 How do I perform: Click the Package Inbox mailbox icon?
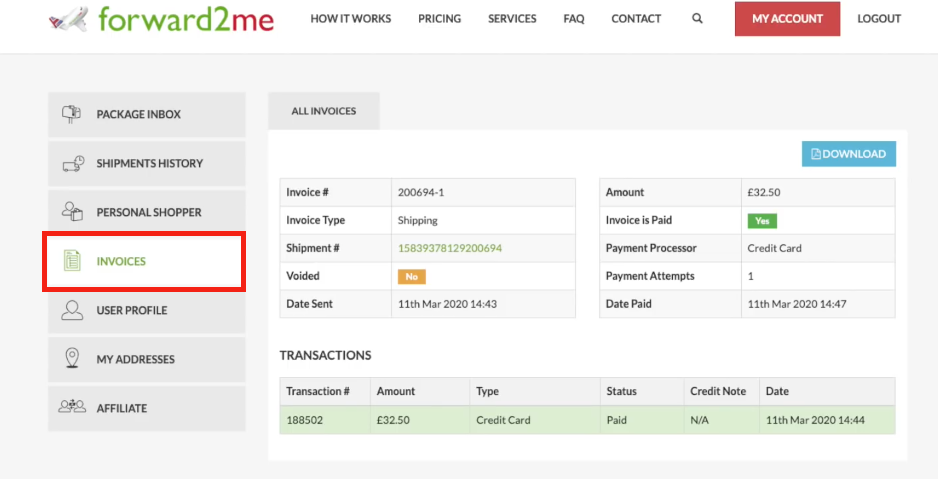pos(72,114)
